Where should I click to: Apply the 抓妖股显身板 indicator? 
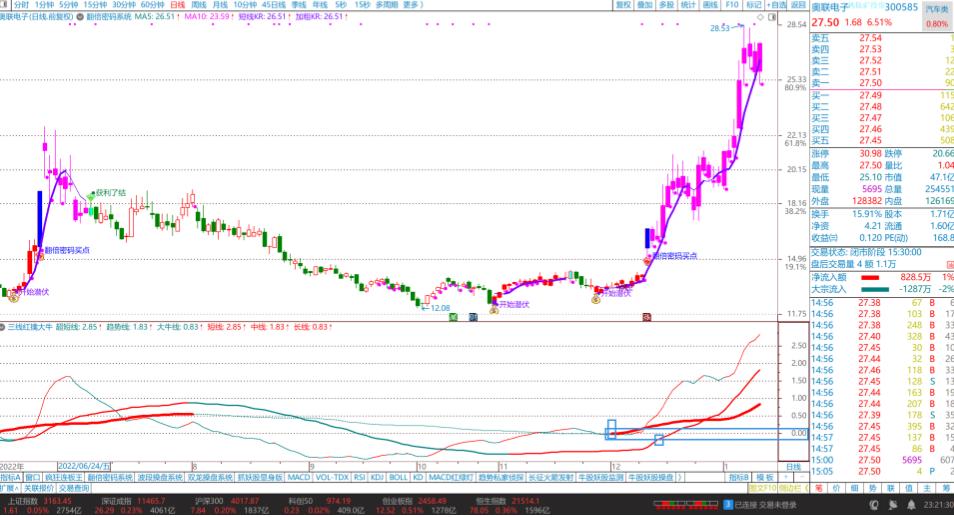tap(260, 477)
